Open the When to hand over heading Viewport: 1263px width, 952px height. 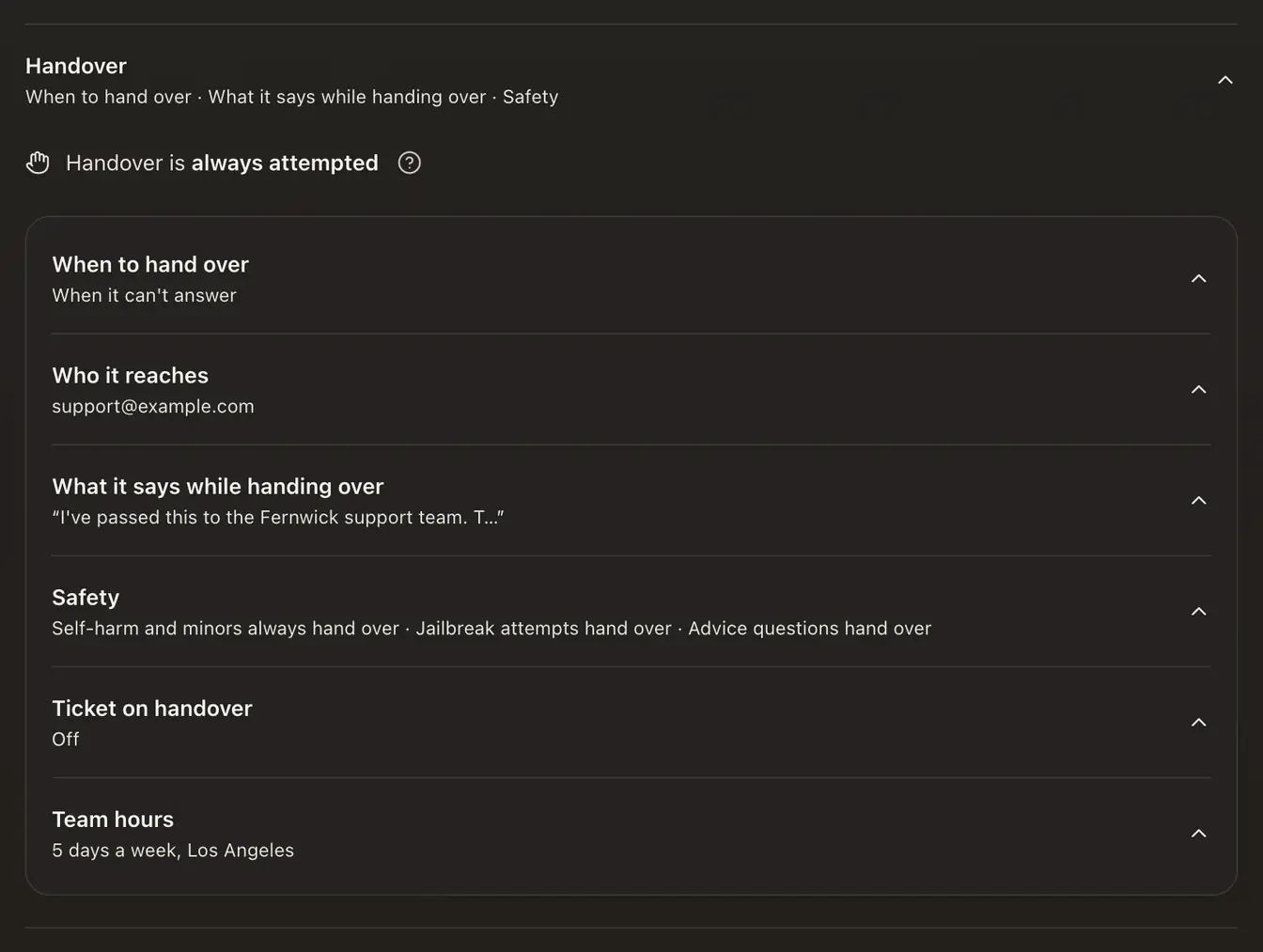(150, 264)
